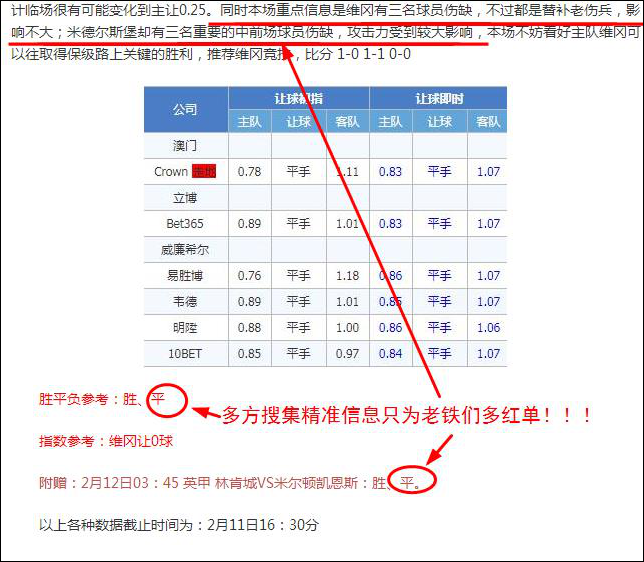Click the 威廉希尔 company row
The width and height of the screenshot is (644, 562).
click(325, 249)
